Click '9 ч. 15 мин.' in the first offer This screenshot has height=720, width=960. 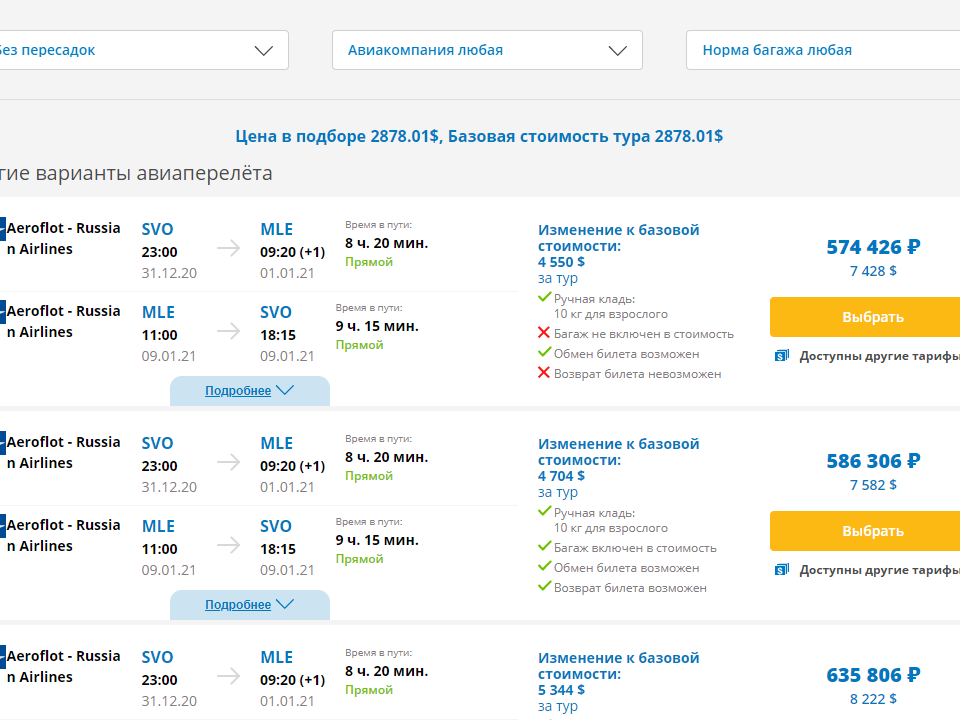[377, 326]
